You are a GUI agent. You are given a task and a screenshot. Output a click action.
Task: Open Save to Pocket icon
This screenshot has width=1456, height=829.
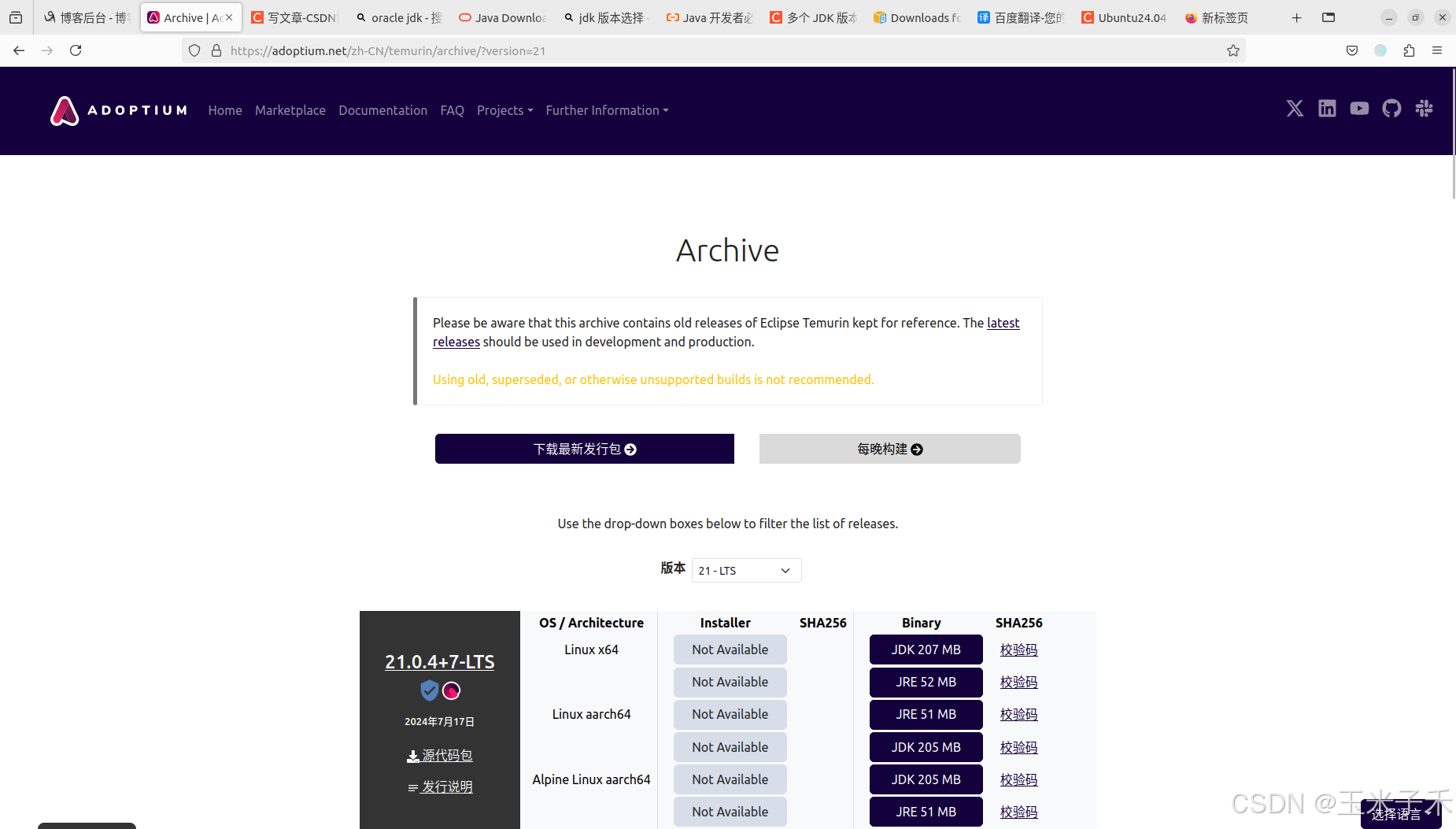tap(1352, 50)
